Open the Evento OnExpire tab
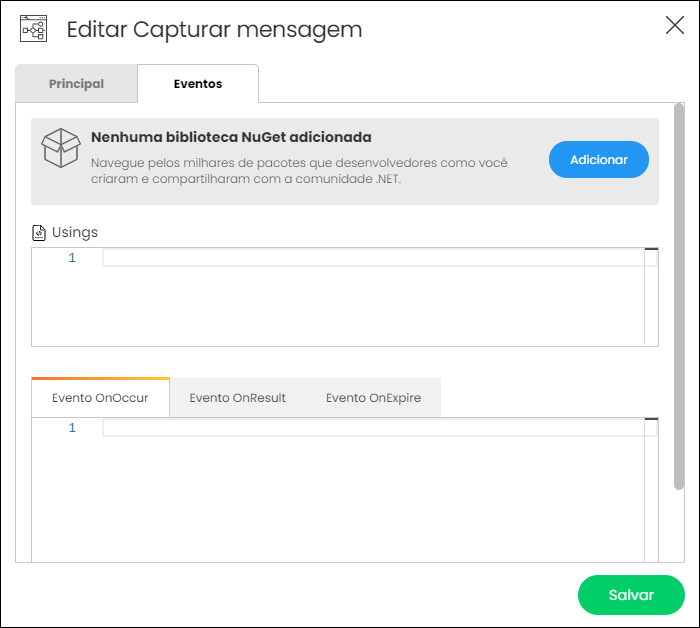The image size is (700, 628). [x=373, y=398]
